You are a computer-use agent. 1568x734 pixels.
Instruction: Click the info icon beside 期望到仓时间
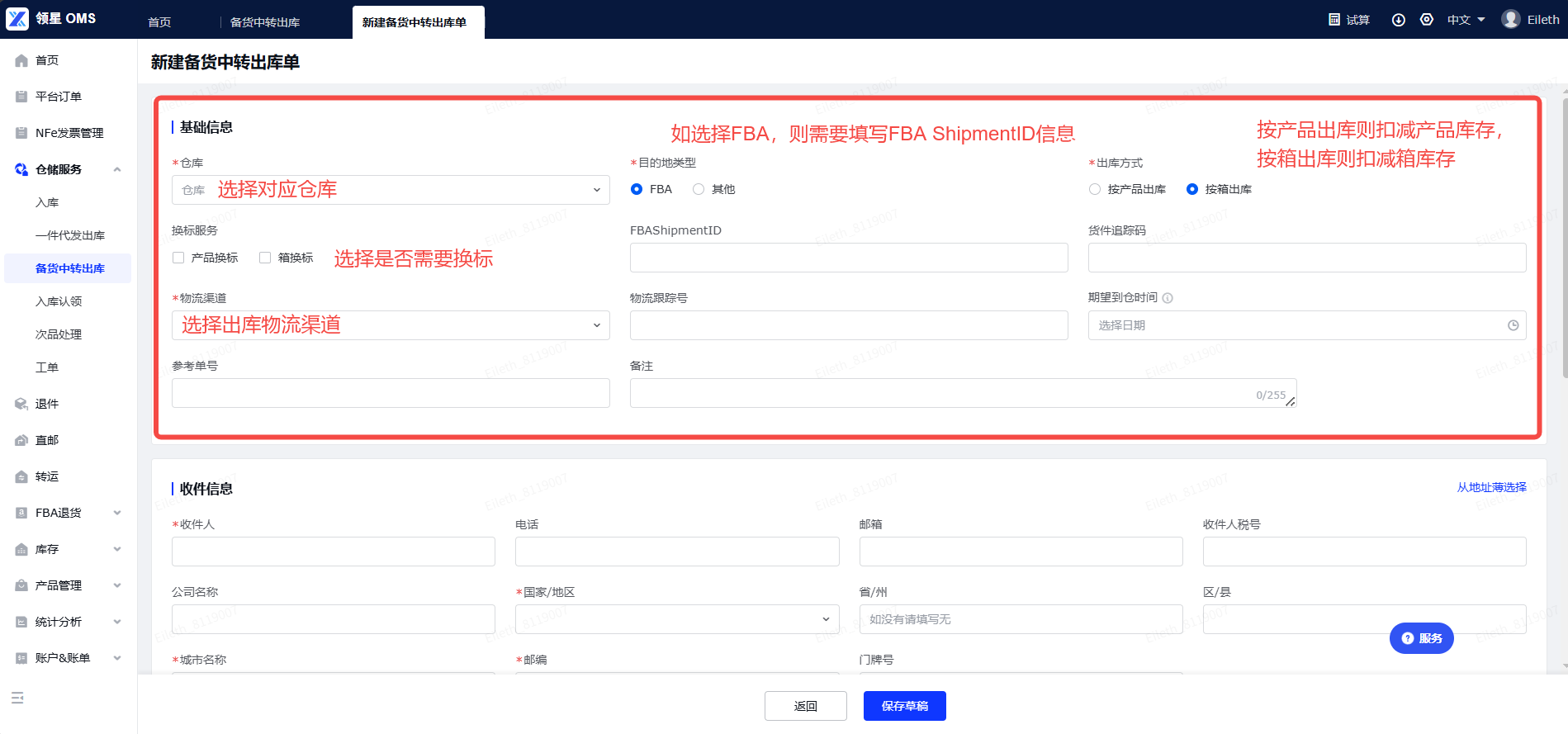pyautogui.click(x=1168, y=298)
